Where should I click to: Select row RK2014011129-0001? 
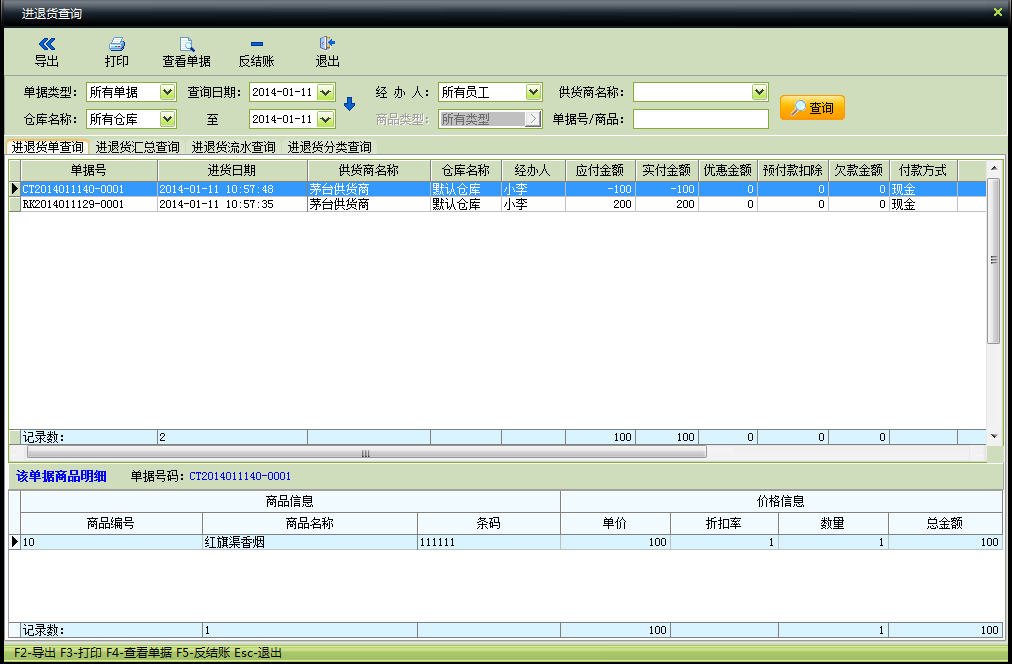pos(497,204)
